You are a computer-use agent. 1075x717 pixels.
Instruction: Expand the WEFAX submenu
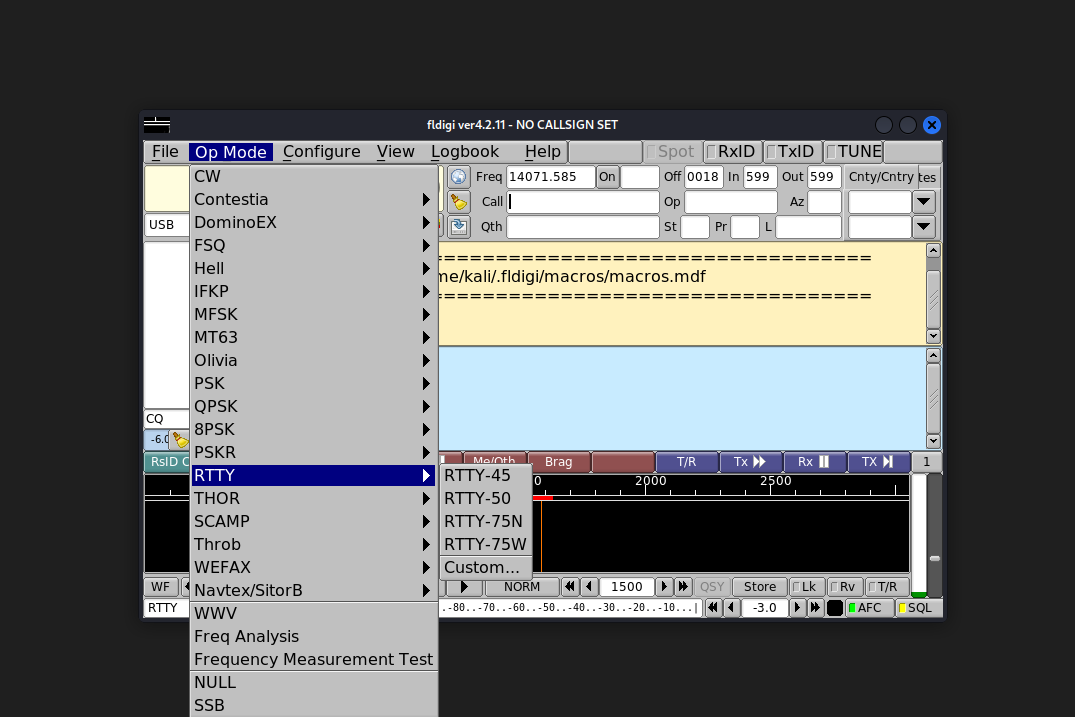(314, 568)
